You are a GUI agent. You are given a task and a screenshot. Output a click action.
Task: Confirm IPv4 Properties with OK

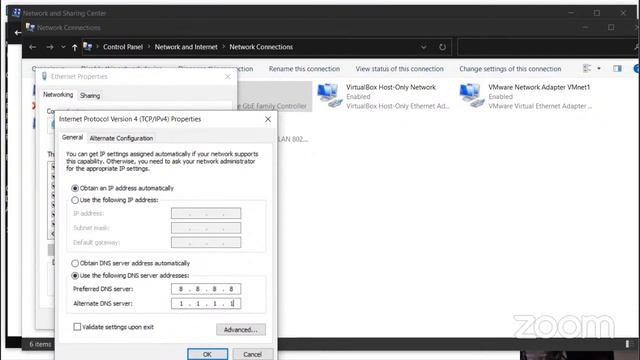pos(207,354)
